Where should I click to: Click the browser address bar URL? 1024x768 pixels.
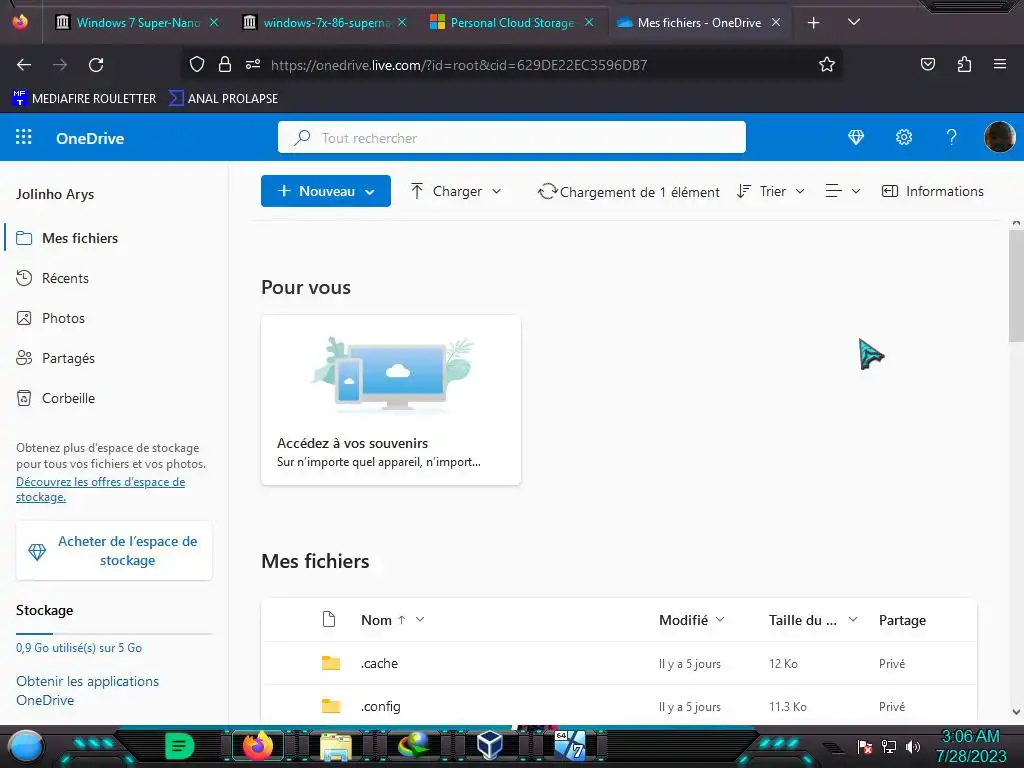(x=459, y=65)
